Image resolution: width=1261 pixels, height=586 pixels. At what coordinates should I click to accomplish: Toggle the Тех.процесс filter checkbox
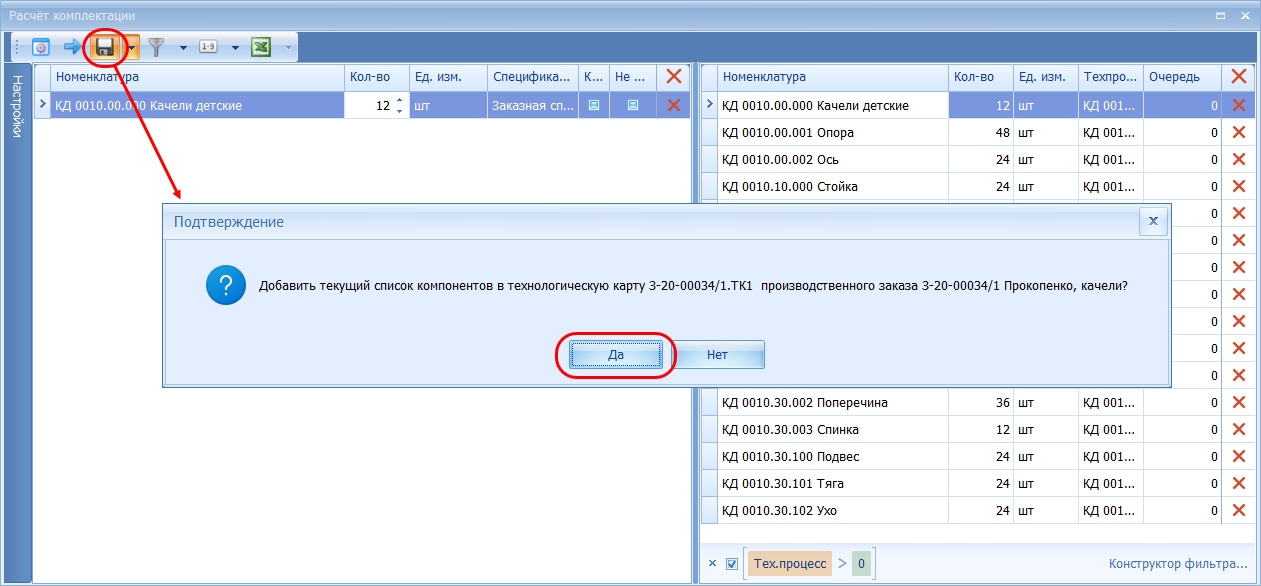[x=732, y=564]
